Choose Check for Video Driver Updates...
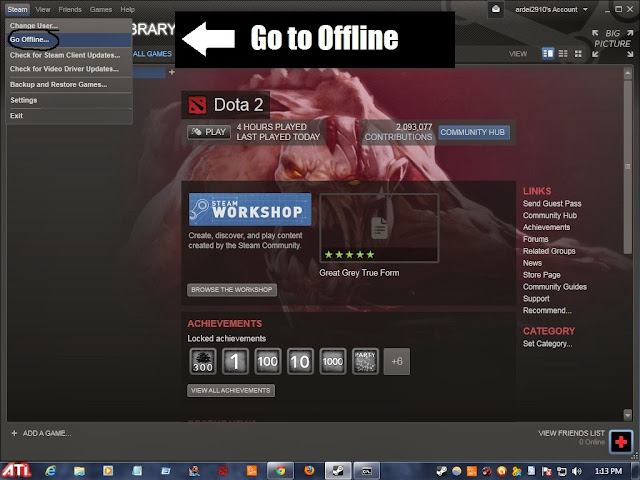 click(x=69, y=69)
